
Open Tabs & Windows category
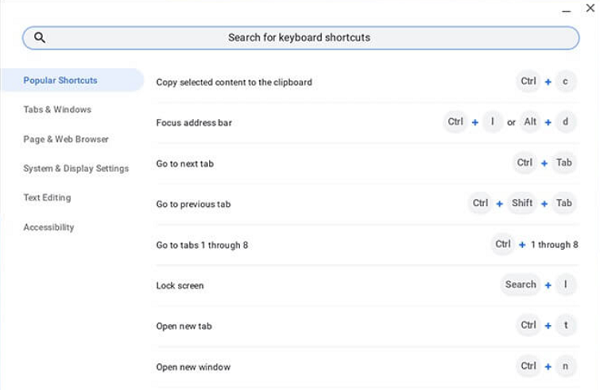57,109
